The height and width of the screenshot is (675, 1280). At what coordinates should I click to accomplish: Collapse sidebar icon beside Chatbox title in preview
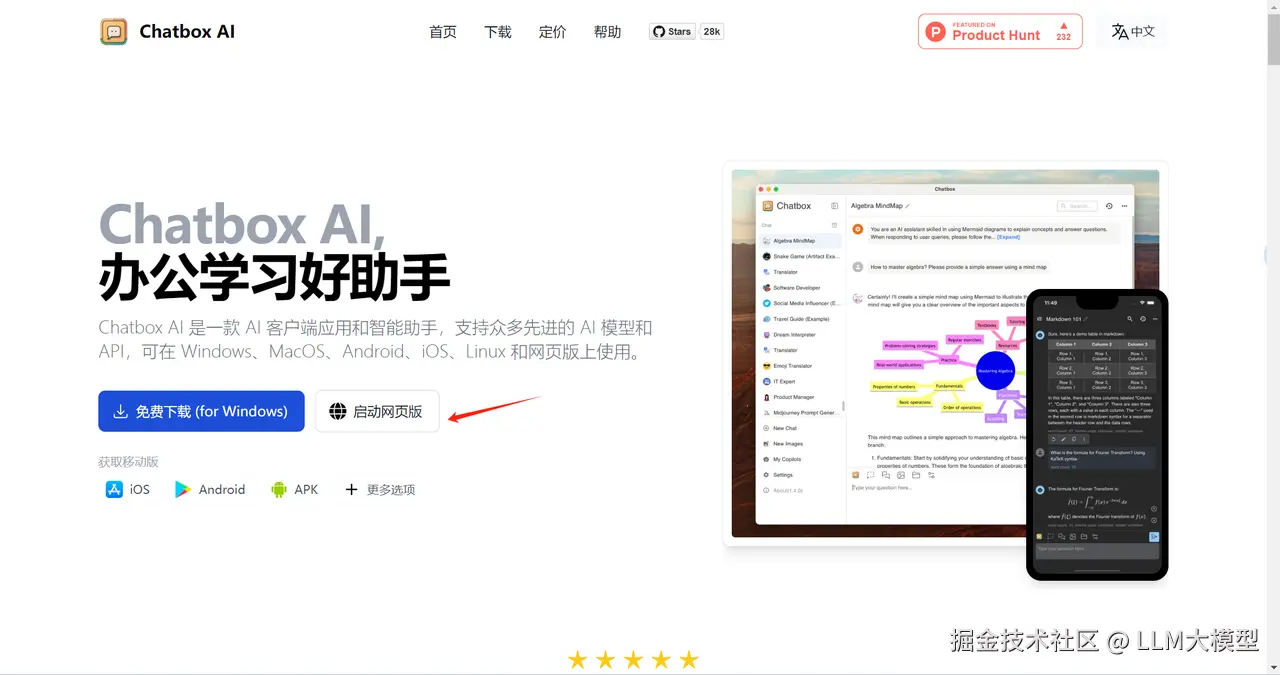point(834,206)
